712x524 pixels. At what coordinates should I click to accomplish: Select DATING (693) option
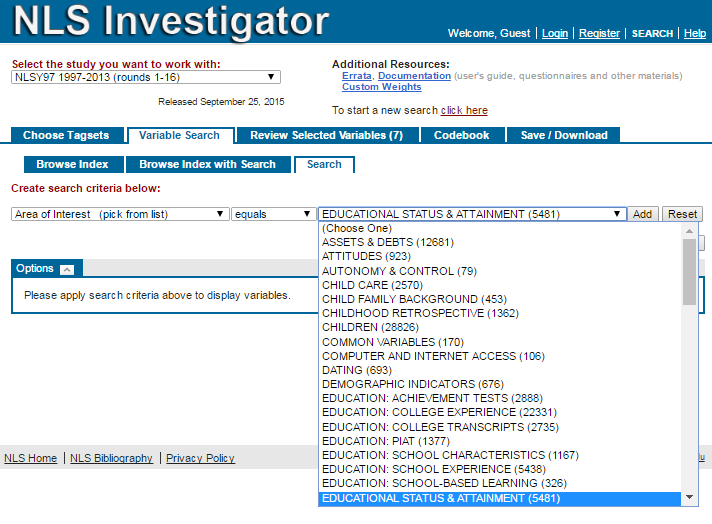click(x=499, y=370)
